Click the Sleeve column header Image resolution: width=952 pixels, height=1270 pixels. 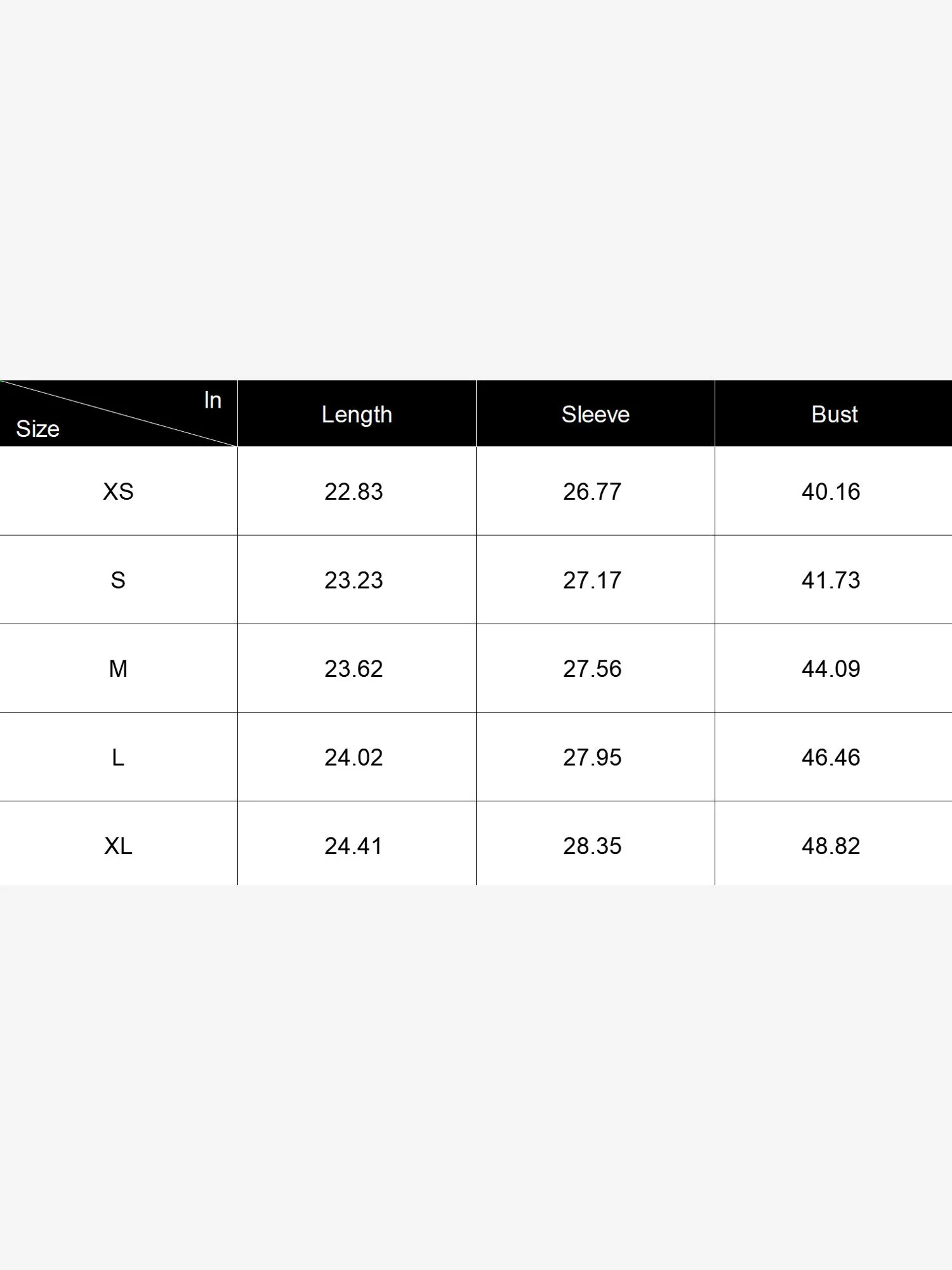tap(595, 415)
